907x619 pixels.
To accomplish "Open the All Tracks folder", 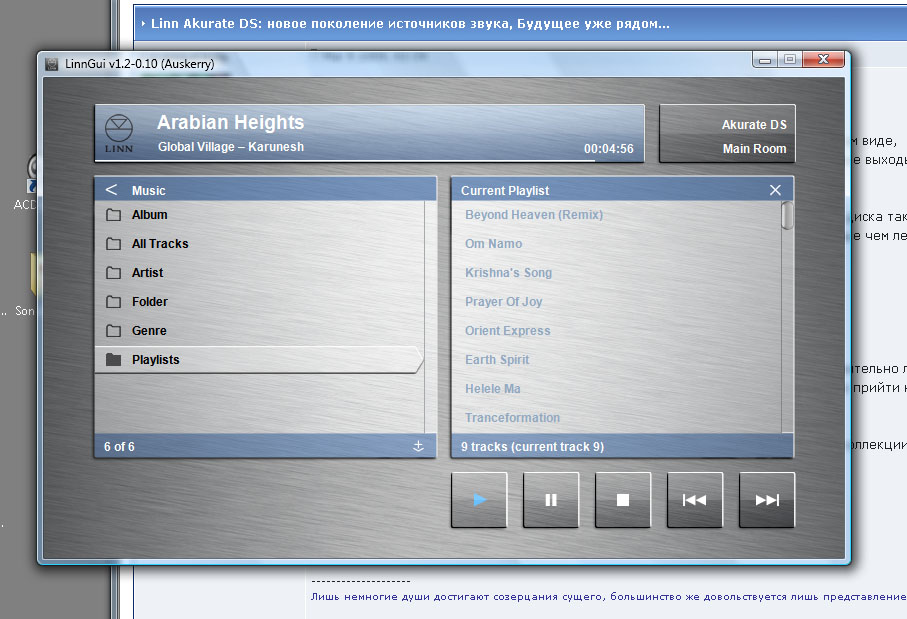I will (259, 244).
